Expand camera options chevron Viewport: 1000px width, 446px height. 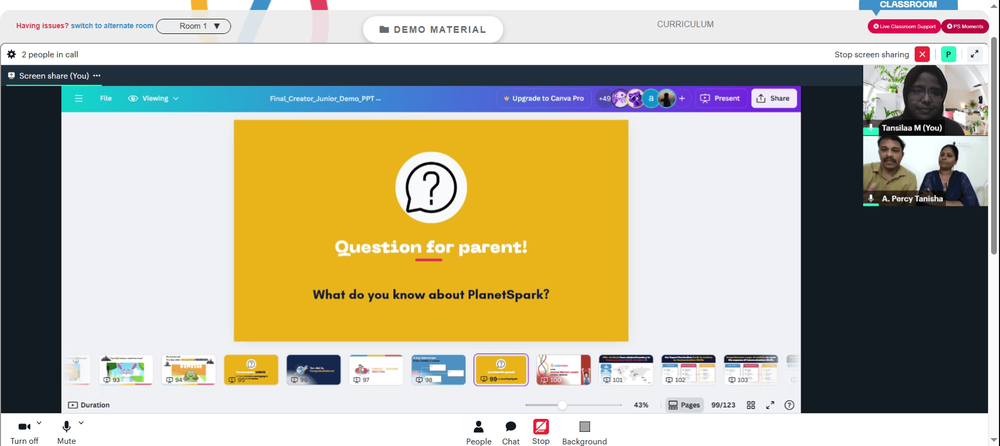click(x=39, y=422)
